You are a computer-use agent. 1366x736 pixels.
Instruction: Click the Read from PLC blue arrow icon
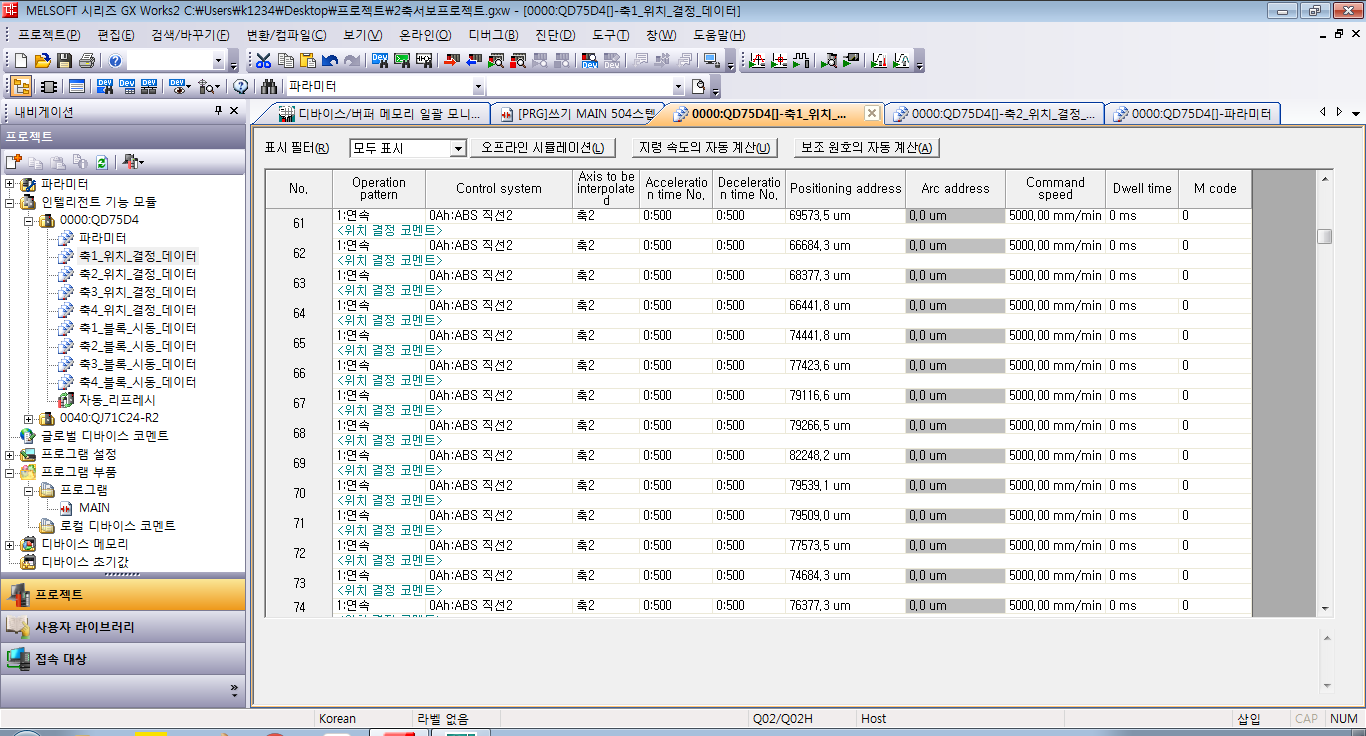(x=472, y=61)
